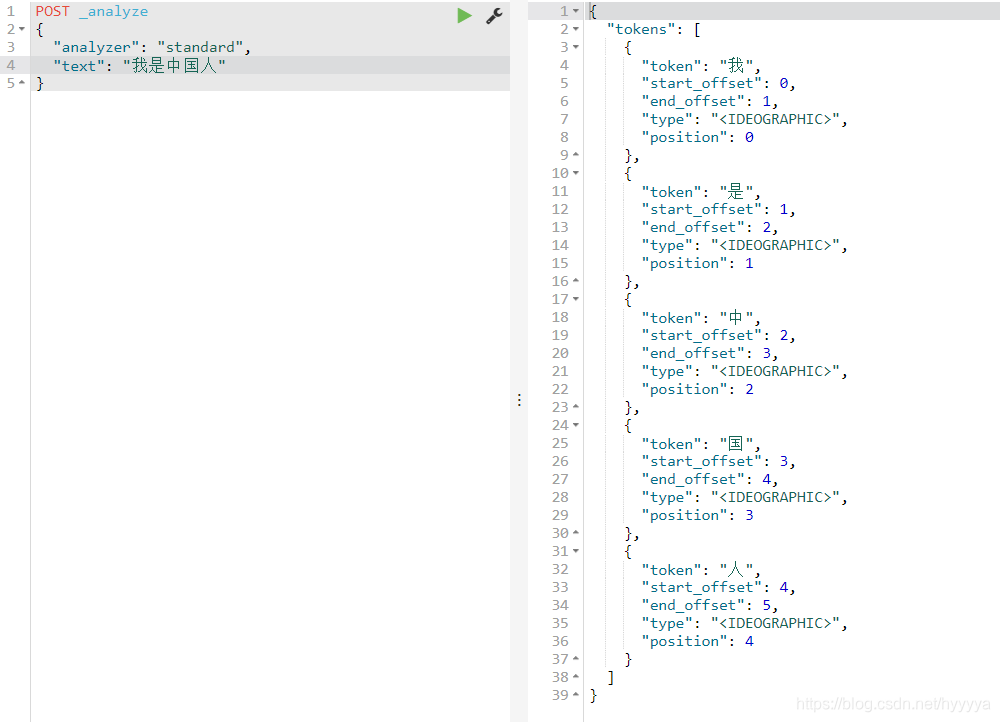Fold the token object at response line 10
The width and height of the screenshot is (1000, 722).
[576, 173]
